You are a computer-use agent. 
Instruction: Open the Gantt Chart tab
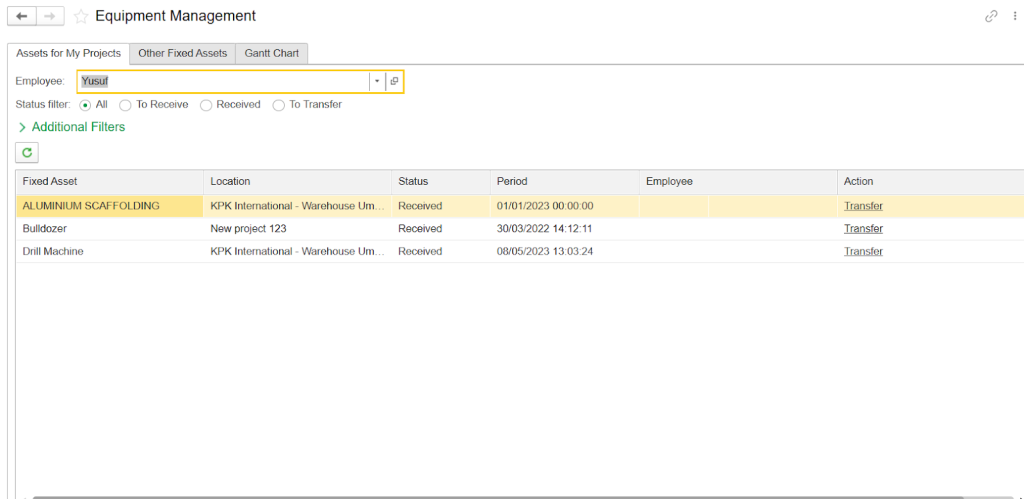point(272,54)
